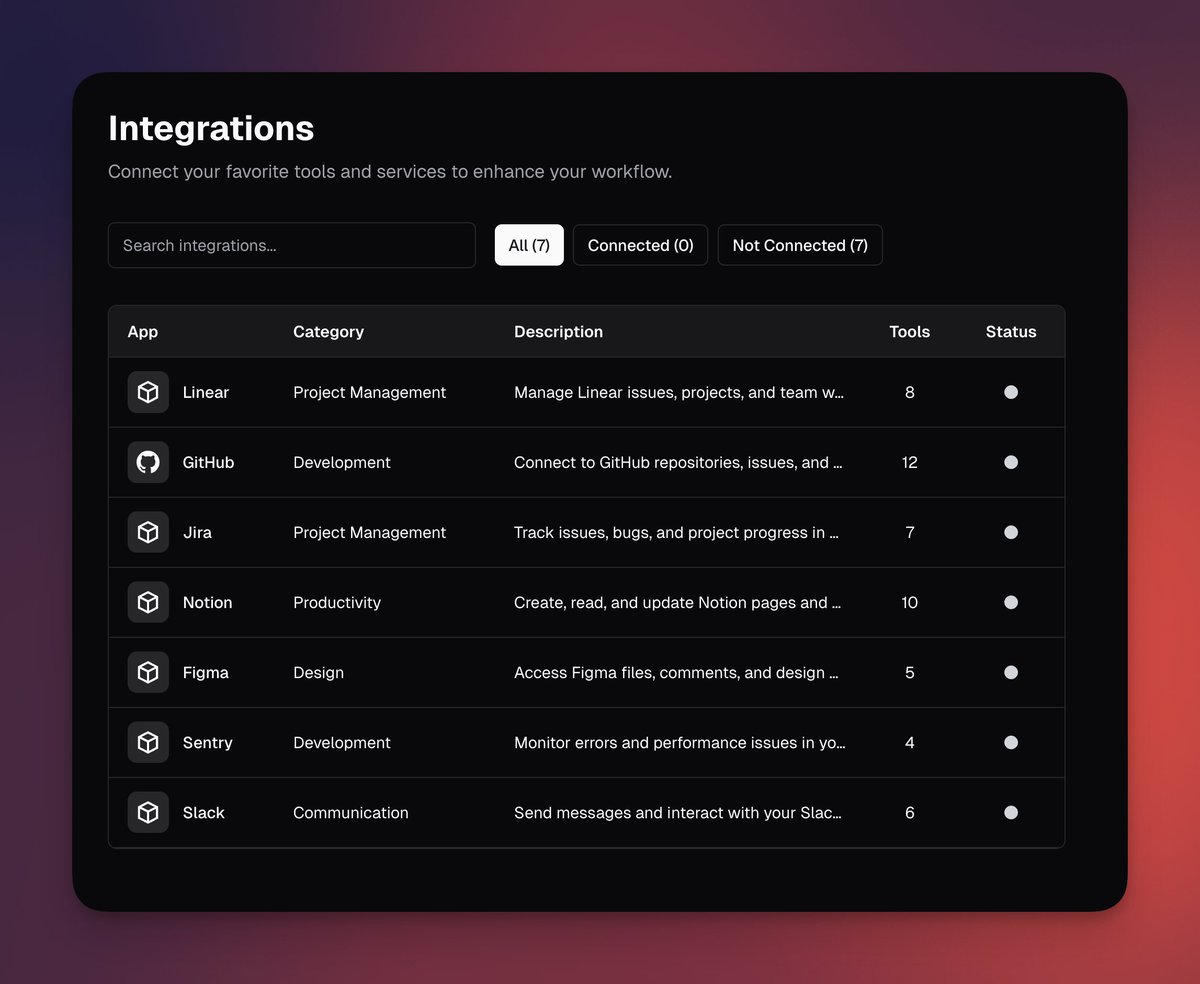
Task: Click the Figma app cube icon
Action: [148, 672]
